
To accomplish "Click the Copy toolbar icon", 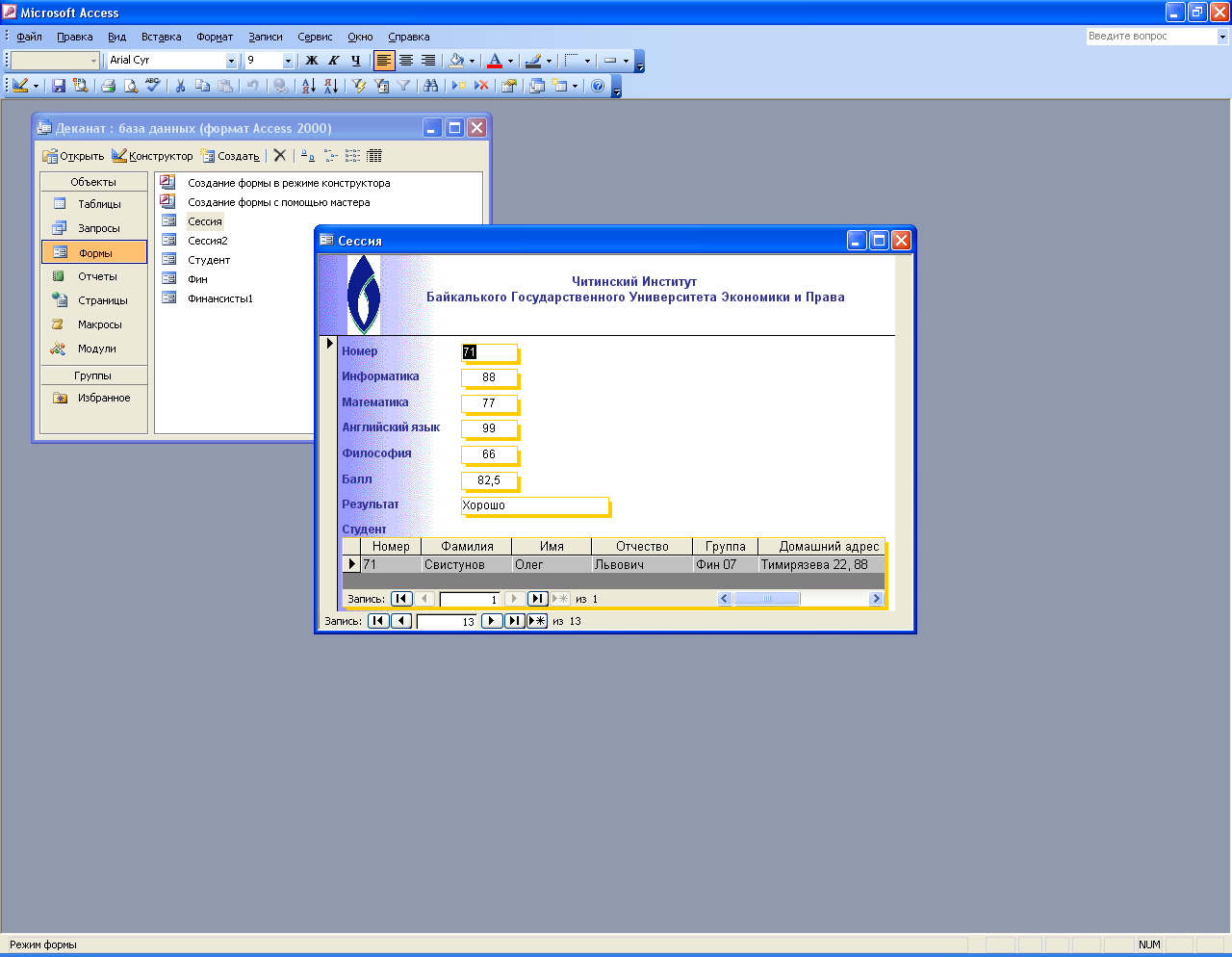I will (202, 86).
